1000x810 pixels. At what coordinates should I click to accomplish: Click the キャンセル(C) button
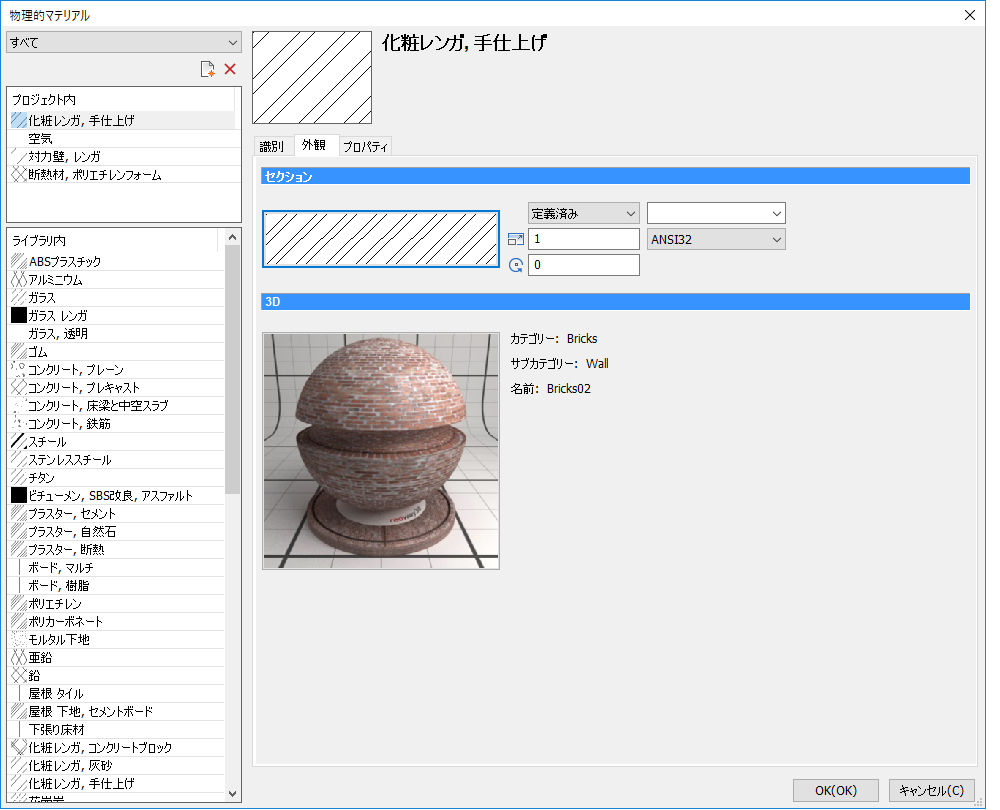[931, 790]
